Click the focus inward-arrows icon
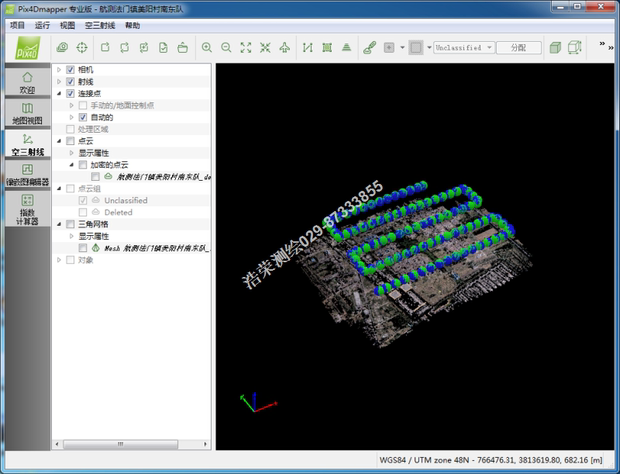Screen dimensions: 620x474 [265, 48]
